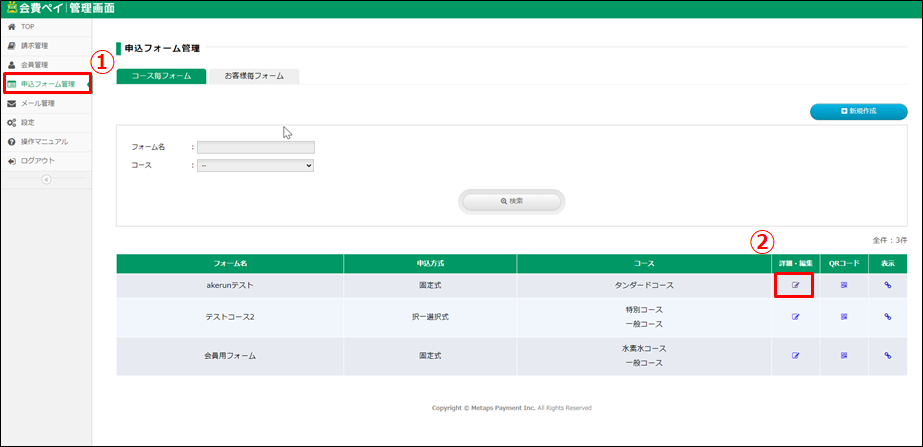Open display link icon for akerunテスト

tap(887, 285)
